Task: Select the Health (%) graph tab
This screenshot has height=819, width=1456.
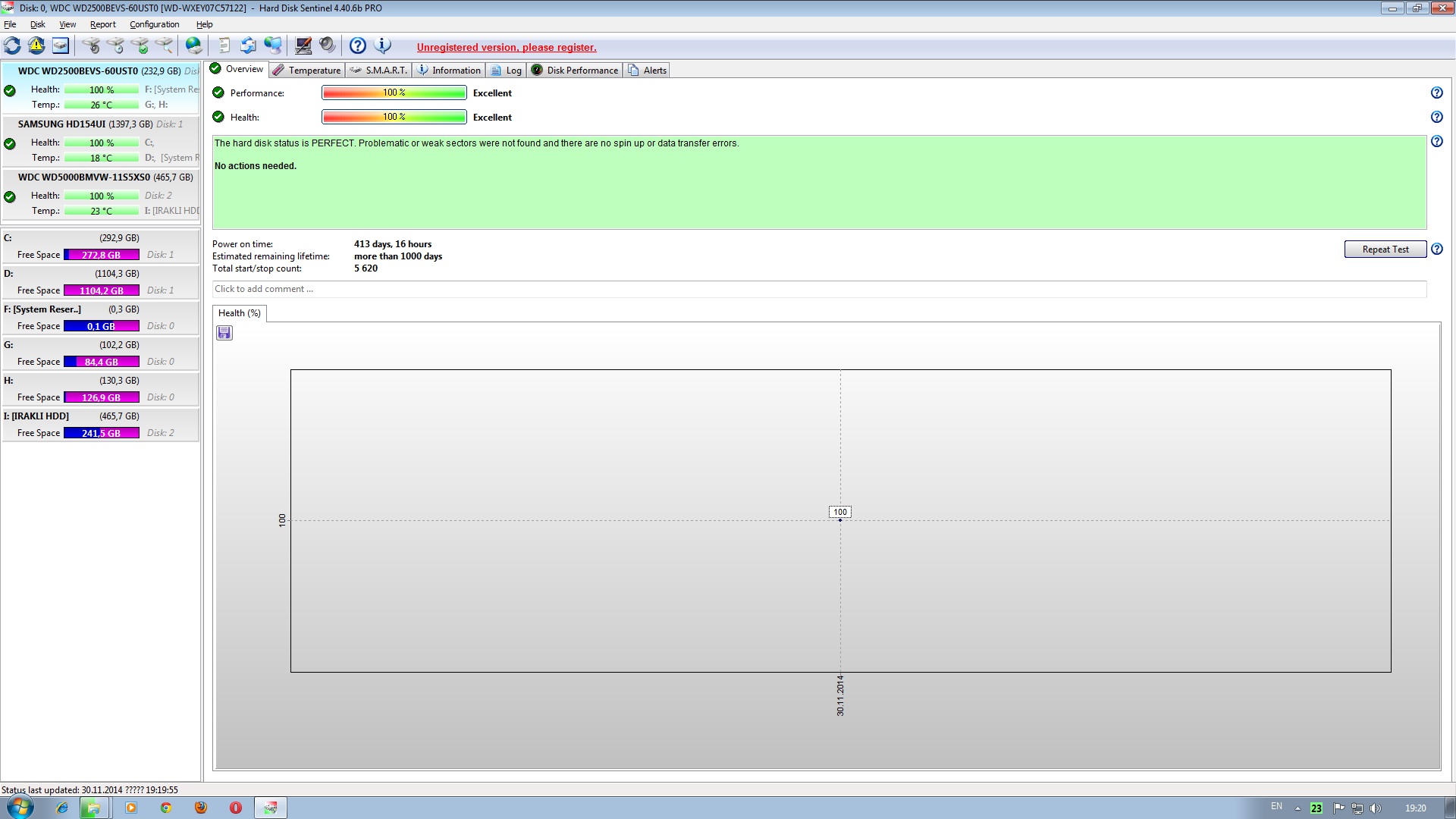Action: point(240,313)
